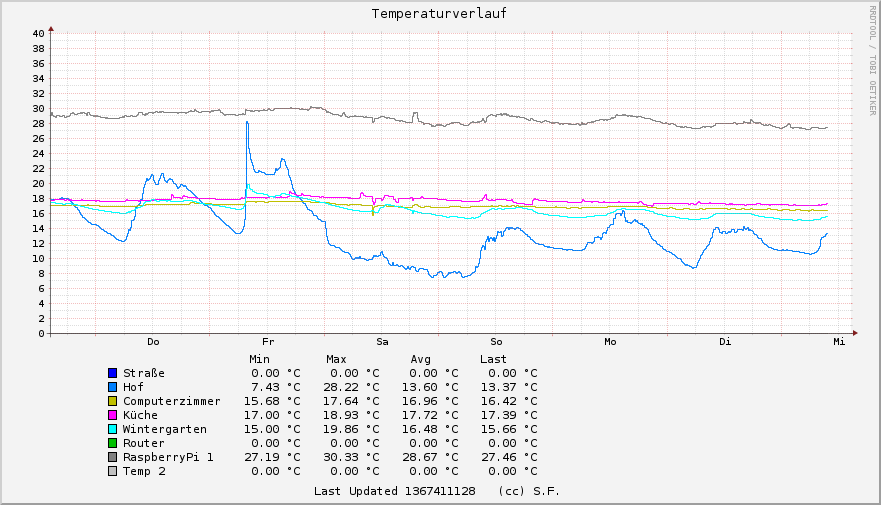The height and width of the screenshot is (505, 881).
Task: Select the dark gray RaspberryPi 1 swatch
Action: (113, 457)
